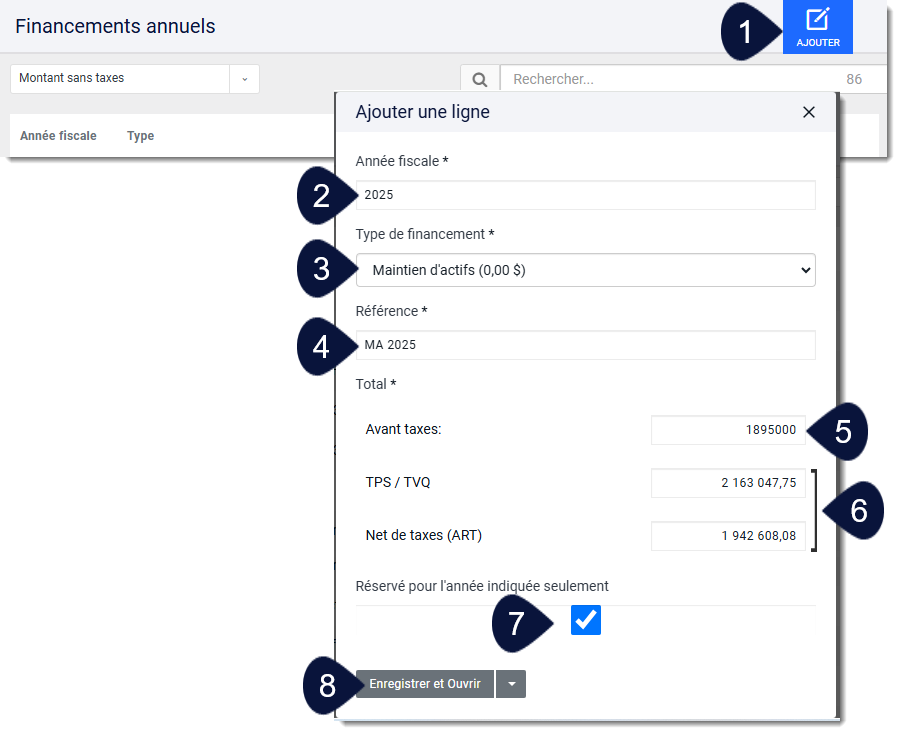Open the Montant sans taxes dropdown
This screenshot has height=733, width=899.
(x=135, y=79)
